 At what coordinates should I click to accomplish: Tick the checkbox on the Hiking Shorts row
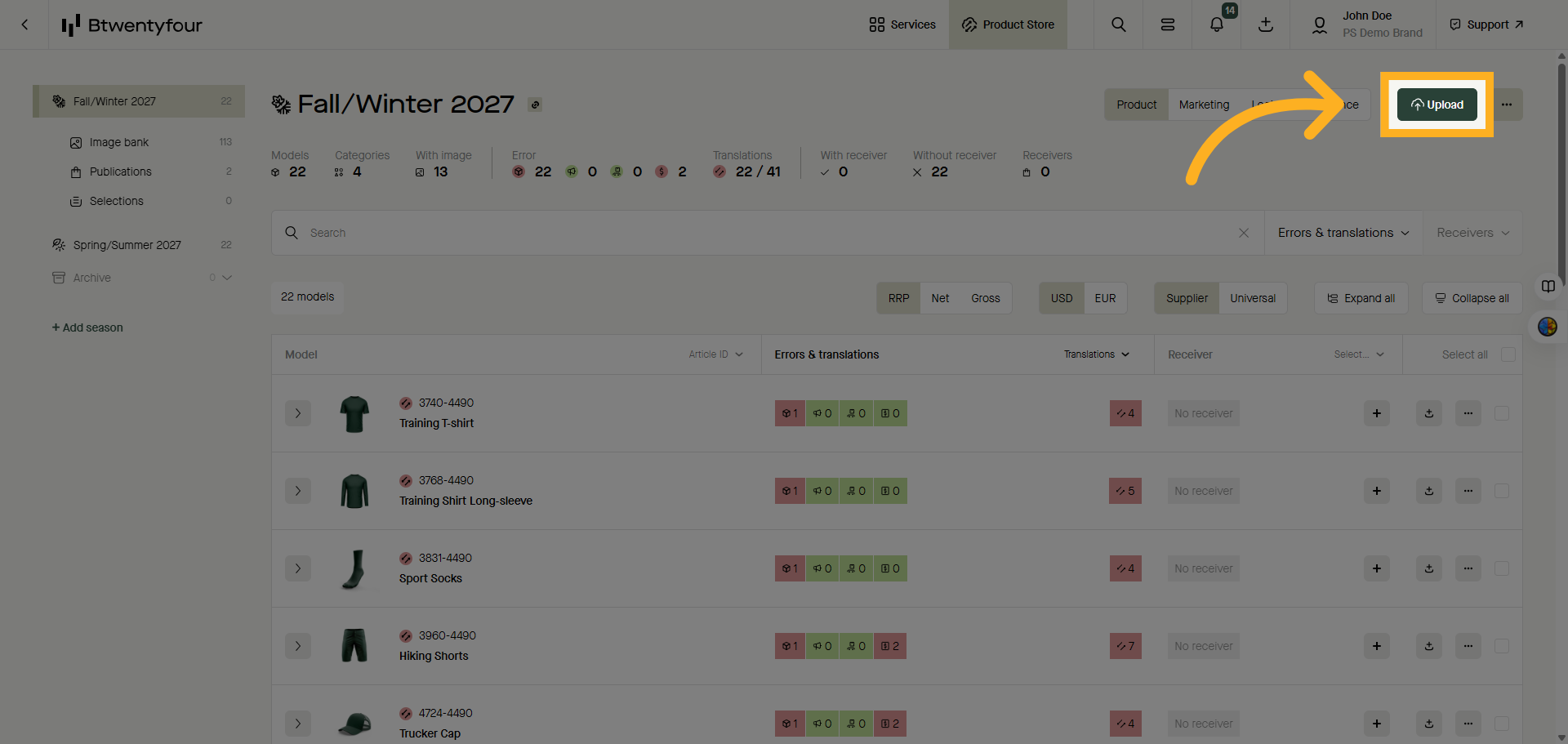coord(1501,646)
